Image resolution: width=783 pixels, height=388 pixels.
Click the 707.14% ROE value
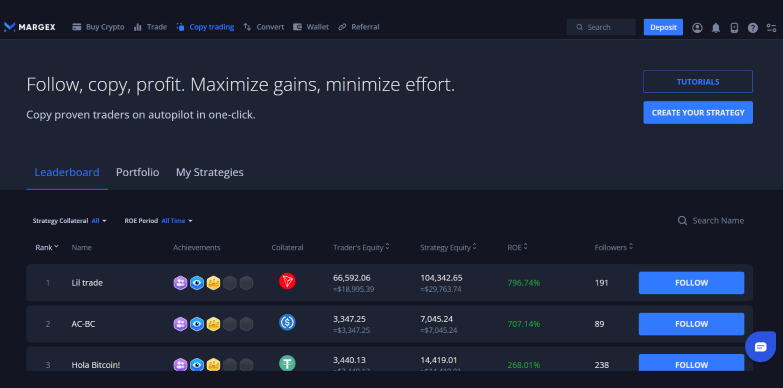523,324
